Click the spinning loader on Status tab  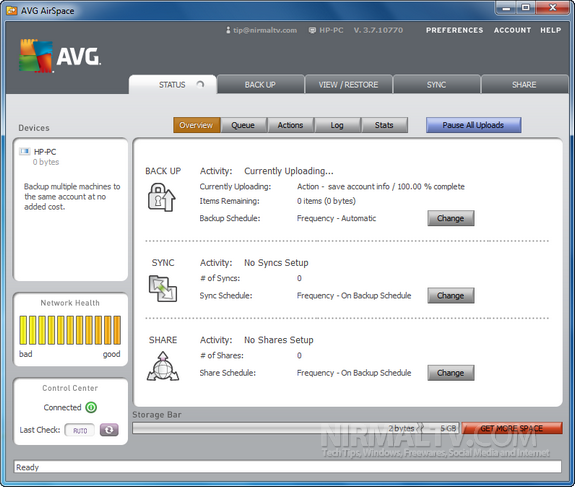click(x=200, y=85)
